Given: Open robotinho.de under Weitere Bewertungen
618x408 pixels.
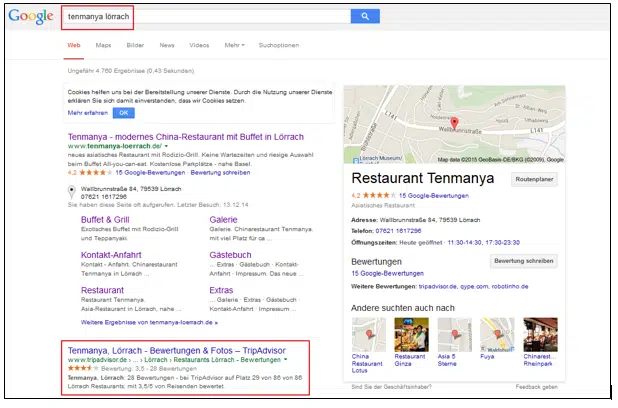Looking at the screenshot, I should pyautogui.click(x=510, y=287).
